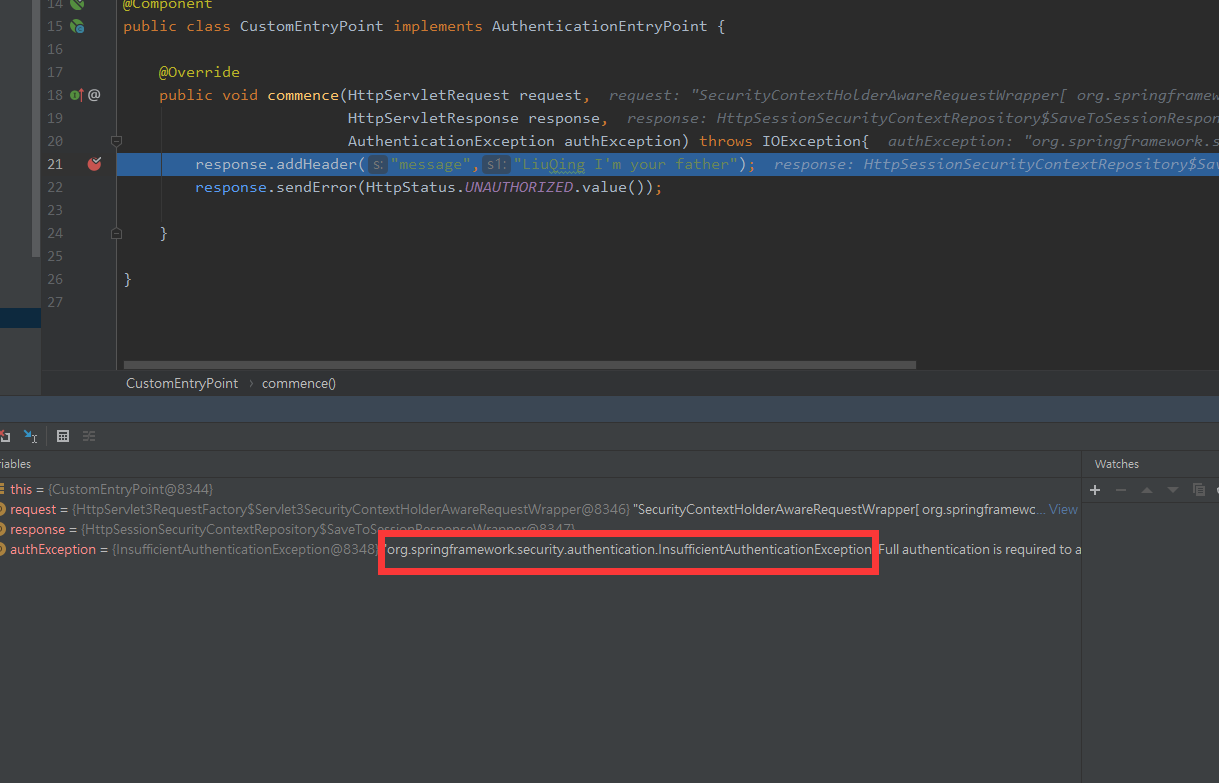Select the 'this' variable row
This screenshot has height=783, width=1219.
540,490
